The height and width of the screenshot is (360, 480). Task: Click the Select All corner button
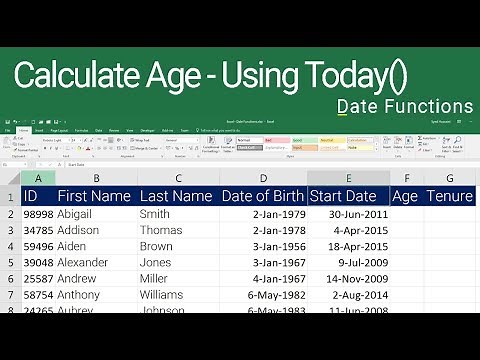click(14, 179)
